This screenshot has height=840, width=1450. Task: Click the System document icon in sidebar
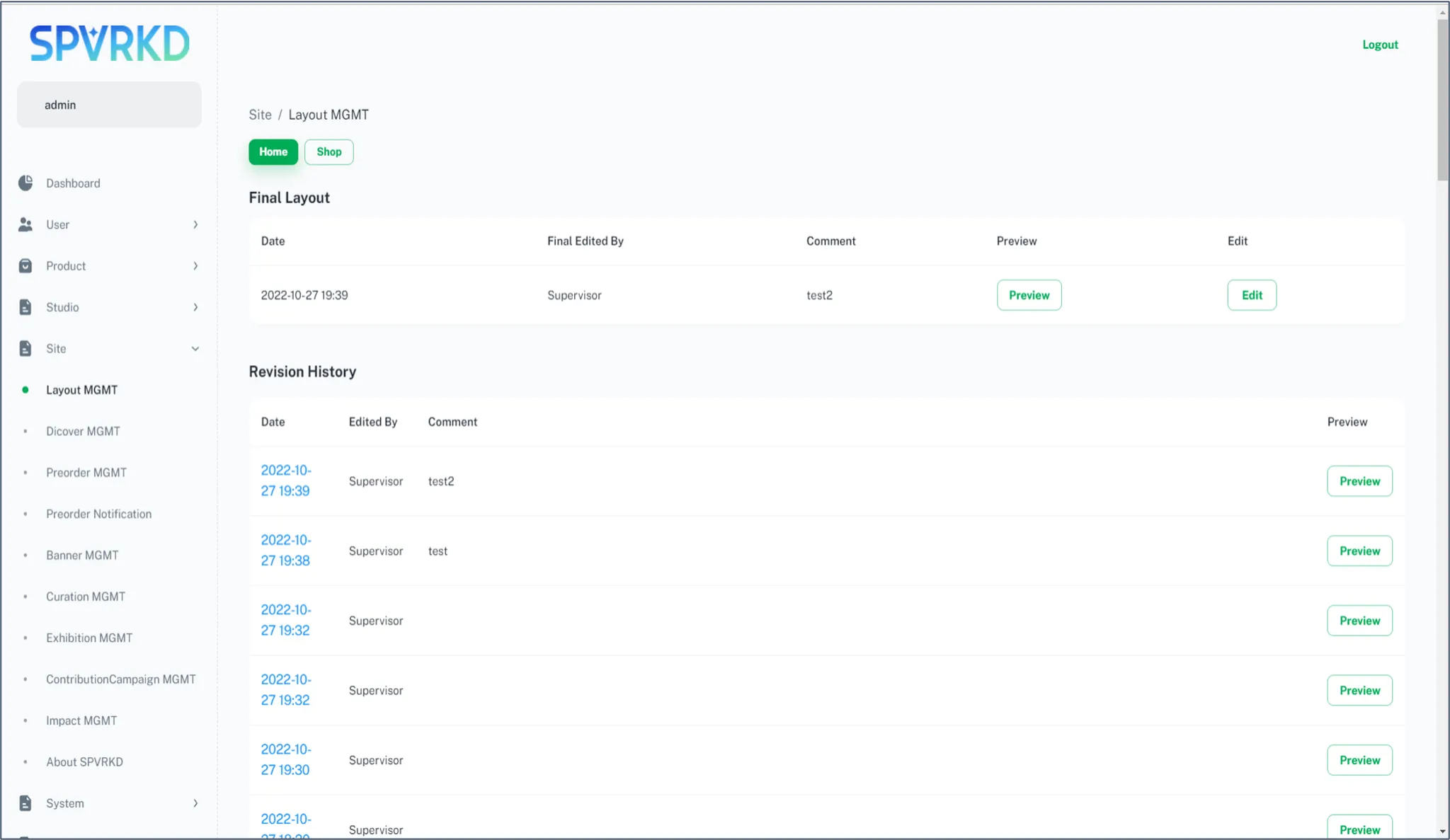coord(25,803)
